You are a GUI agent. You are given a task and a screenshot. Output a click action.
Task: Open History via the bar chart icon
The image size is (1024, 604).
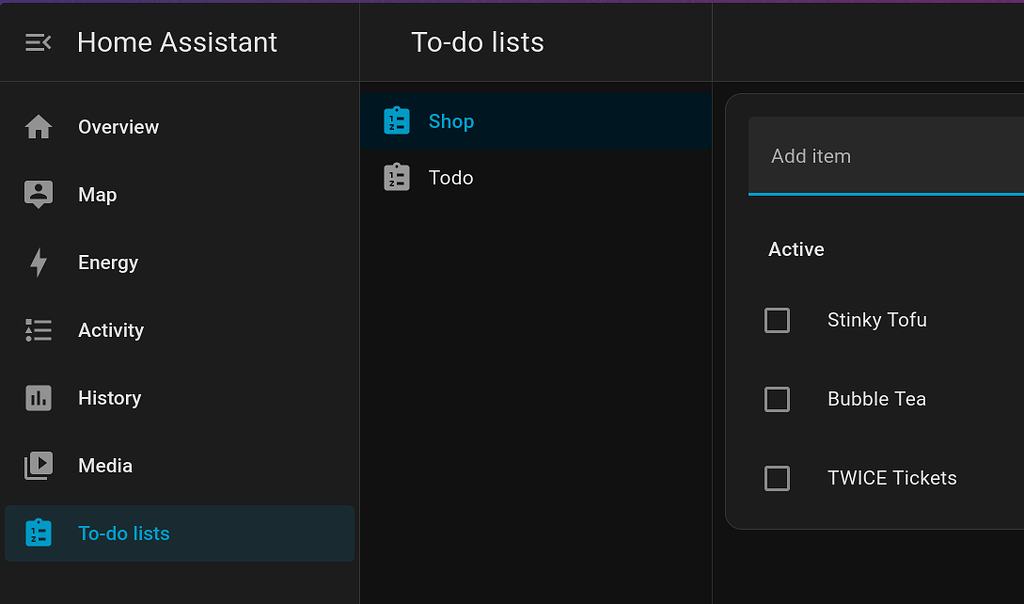coord(38,397)
